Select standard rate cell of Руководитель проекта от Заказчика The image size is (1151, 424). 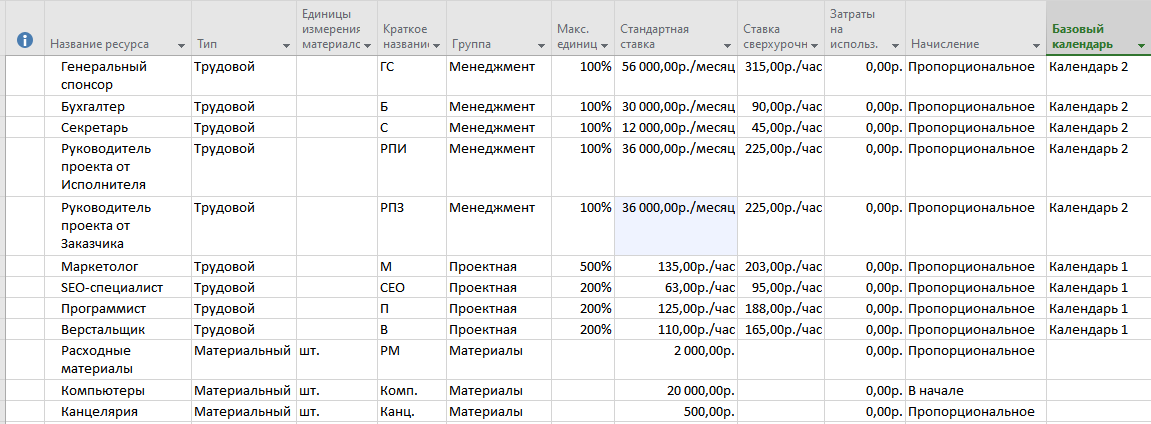[x=676, y=224]
